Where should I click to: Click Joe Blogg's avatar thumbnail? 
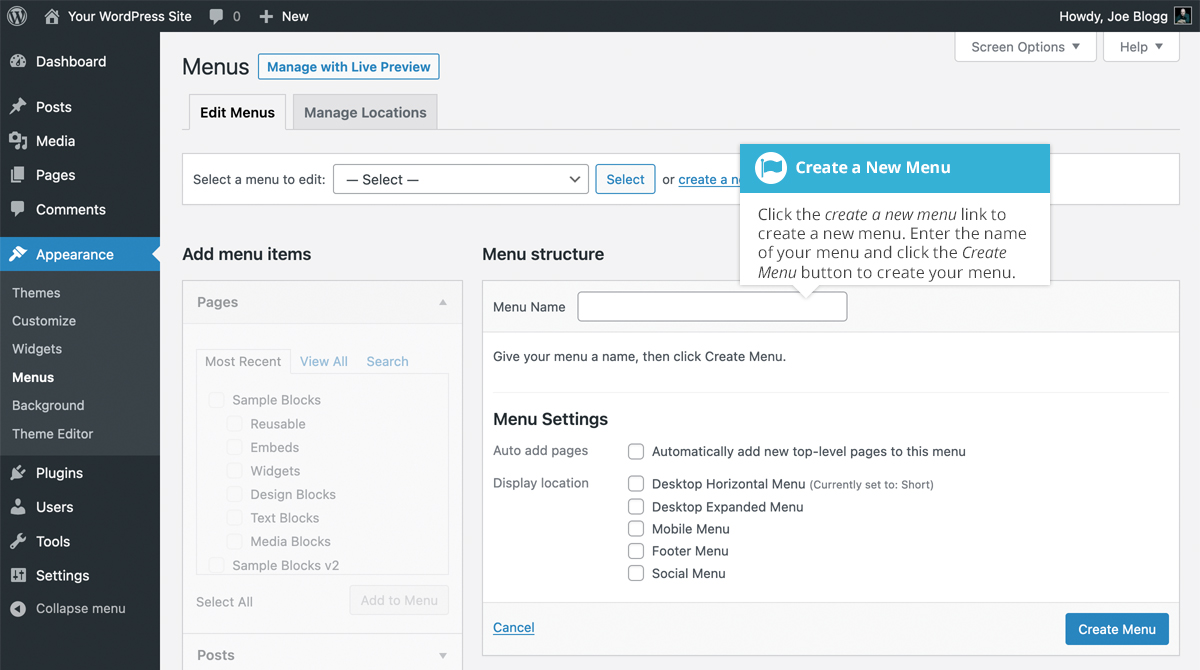point(1182,16)
